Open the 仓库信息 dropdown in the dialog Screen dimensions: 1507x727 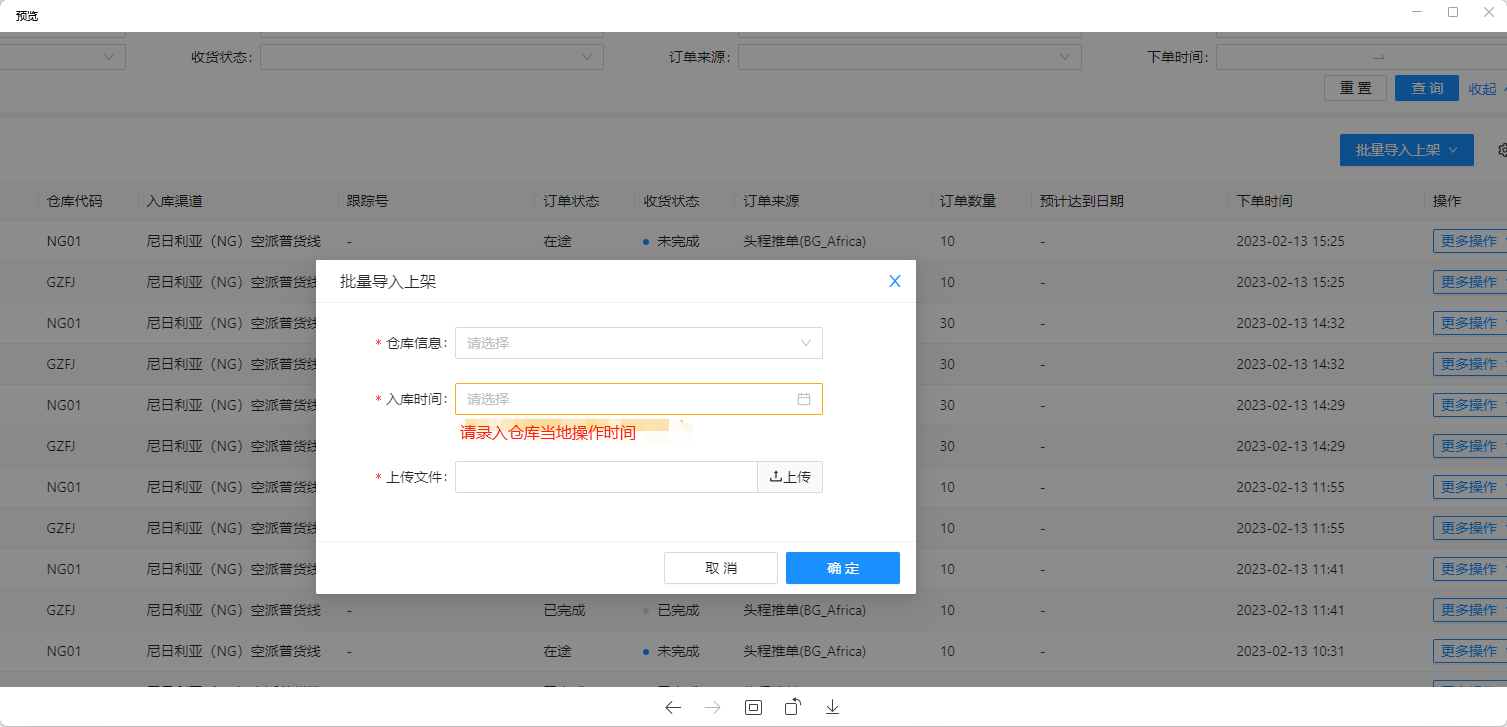(639, 343)
